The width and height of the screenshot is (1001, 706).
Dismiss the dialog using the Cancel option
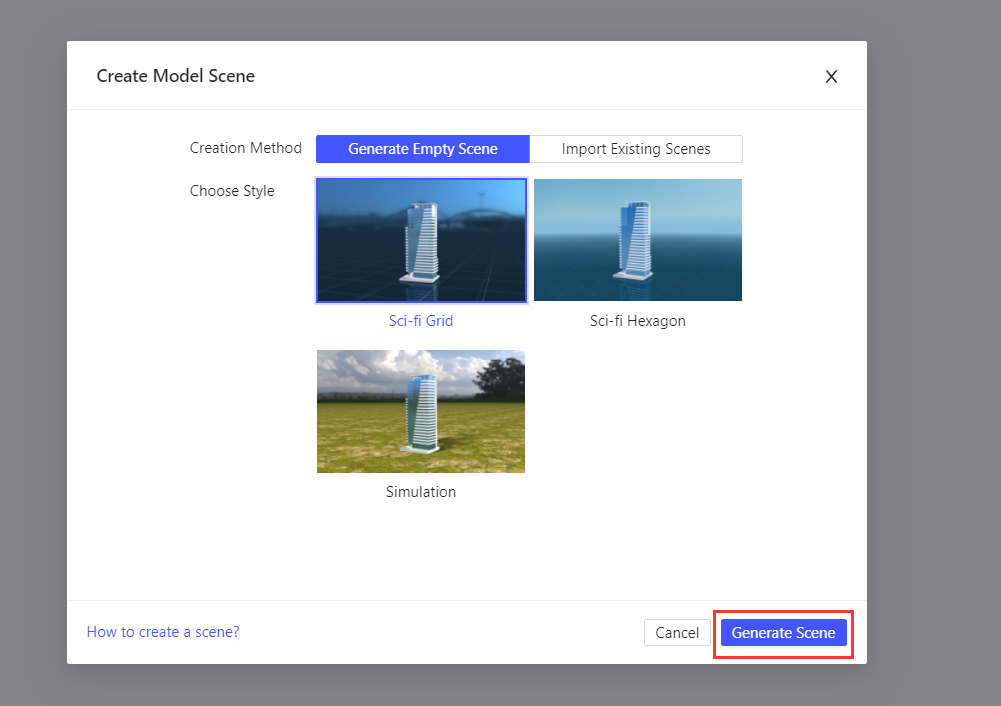677,632
